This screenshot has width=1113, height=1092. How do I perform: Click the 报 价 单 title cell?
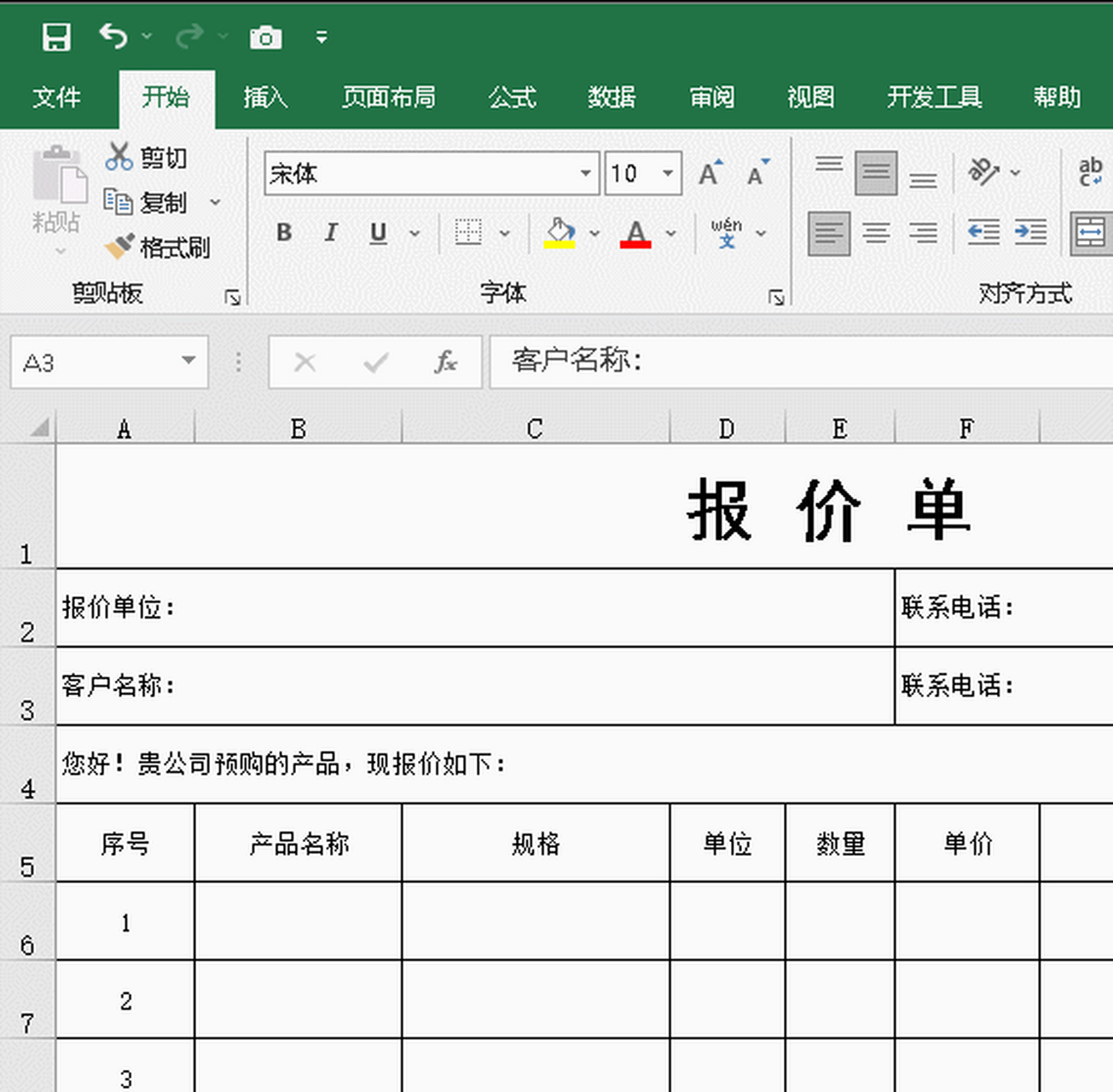pos(584,506)
